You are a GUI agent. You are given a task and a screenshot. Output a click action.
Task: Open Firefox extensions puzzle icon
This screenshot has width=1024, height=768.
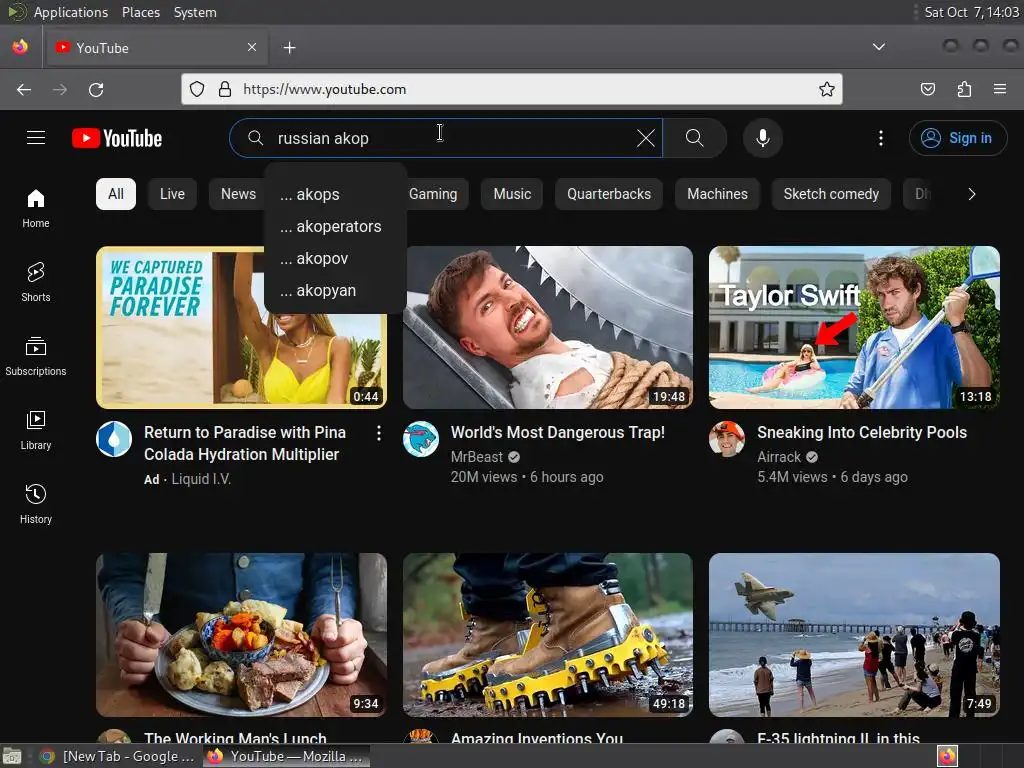click(964, 89)
